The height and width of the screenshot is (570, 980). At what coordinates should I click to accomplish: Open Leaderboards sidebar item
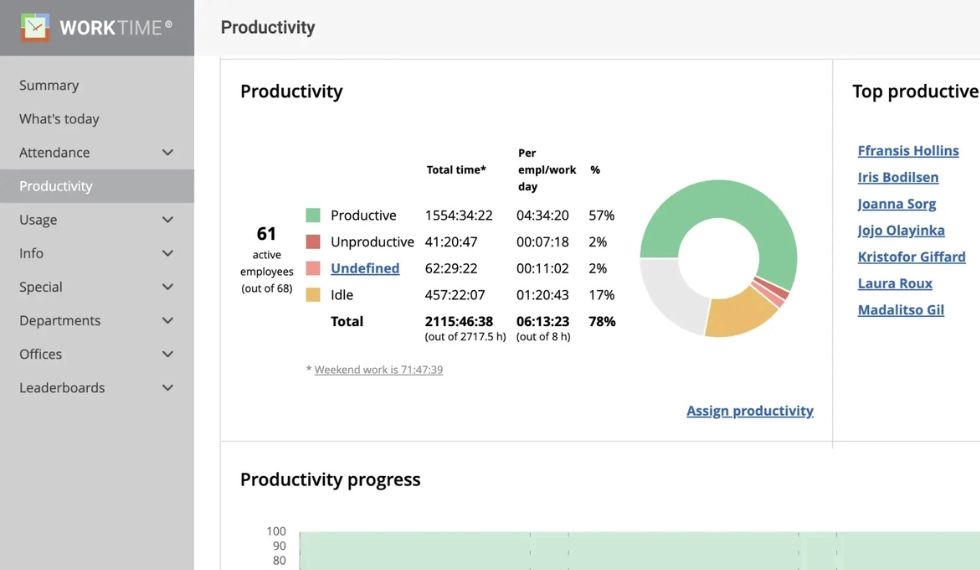[62, 388]
